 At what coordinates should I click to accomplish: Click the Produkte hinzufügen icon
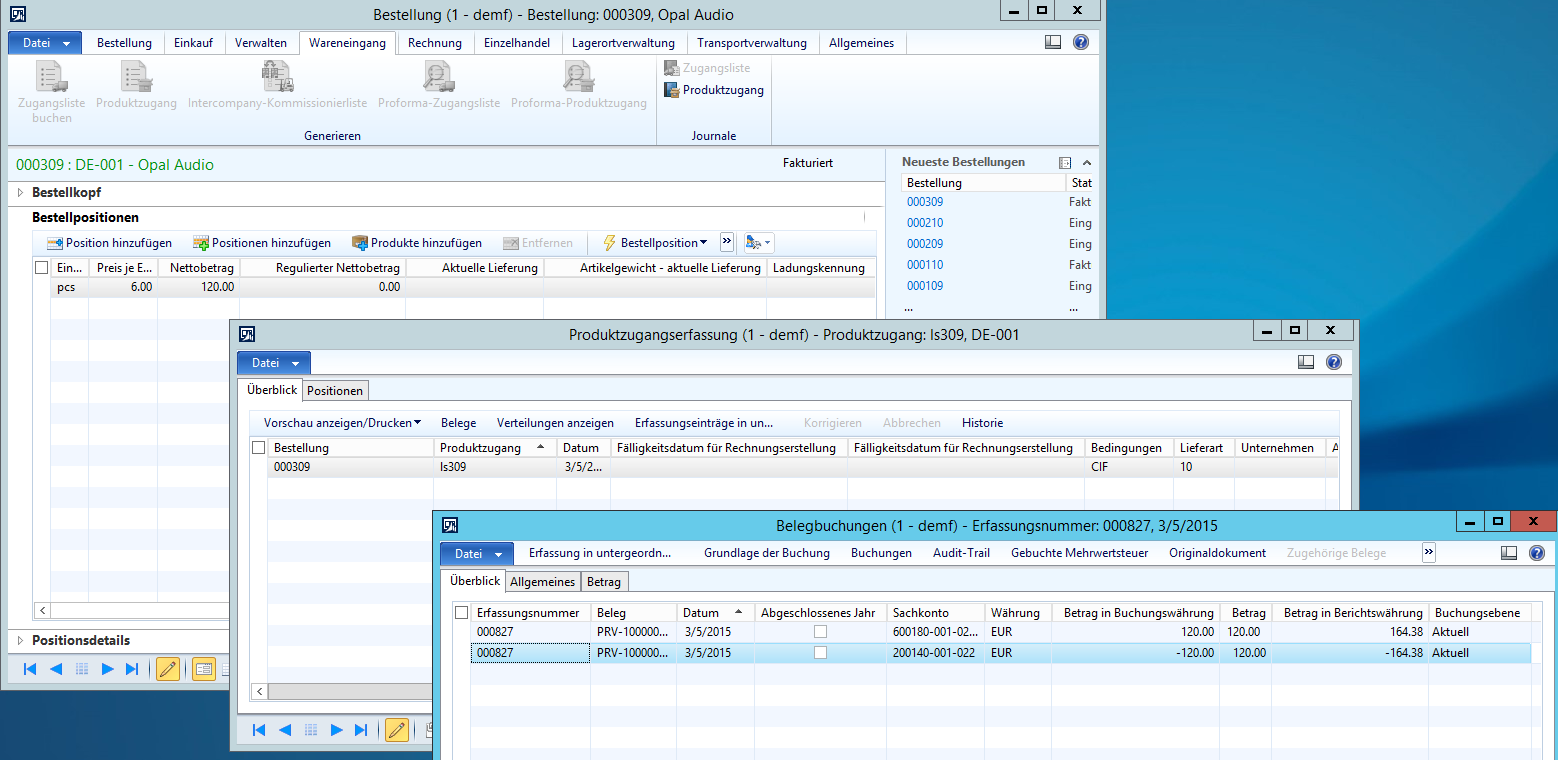[x=360, y=243]
